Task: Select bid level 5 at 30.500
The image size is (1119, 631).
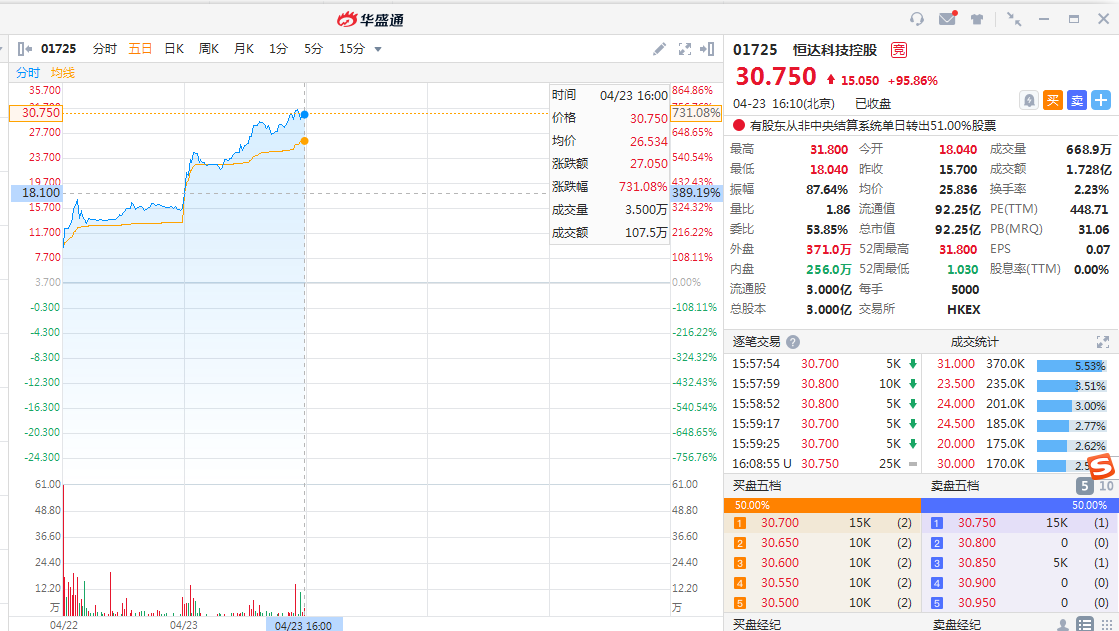Action: 822,603
